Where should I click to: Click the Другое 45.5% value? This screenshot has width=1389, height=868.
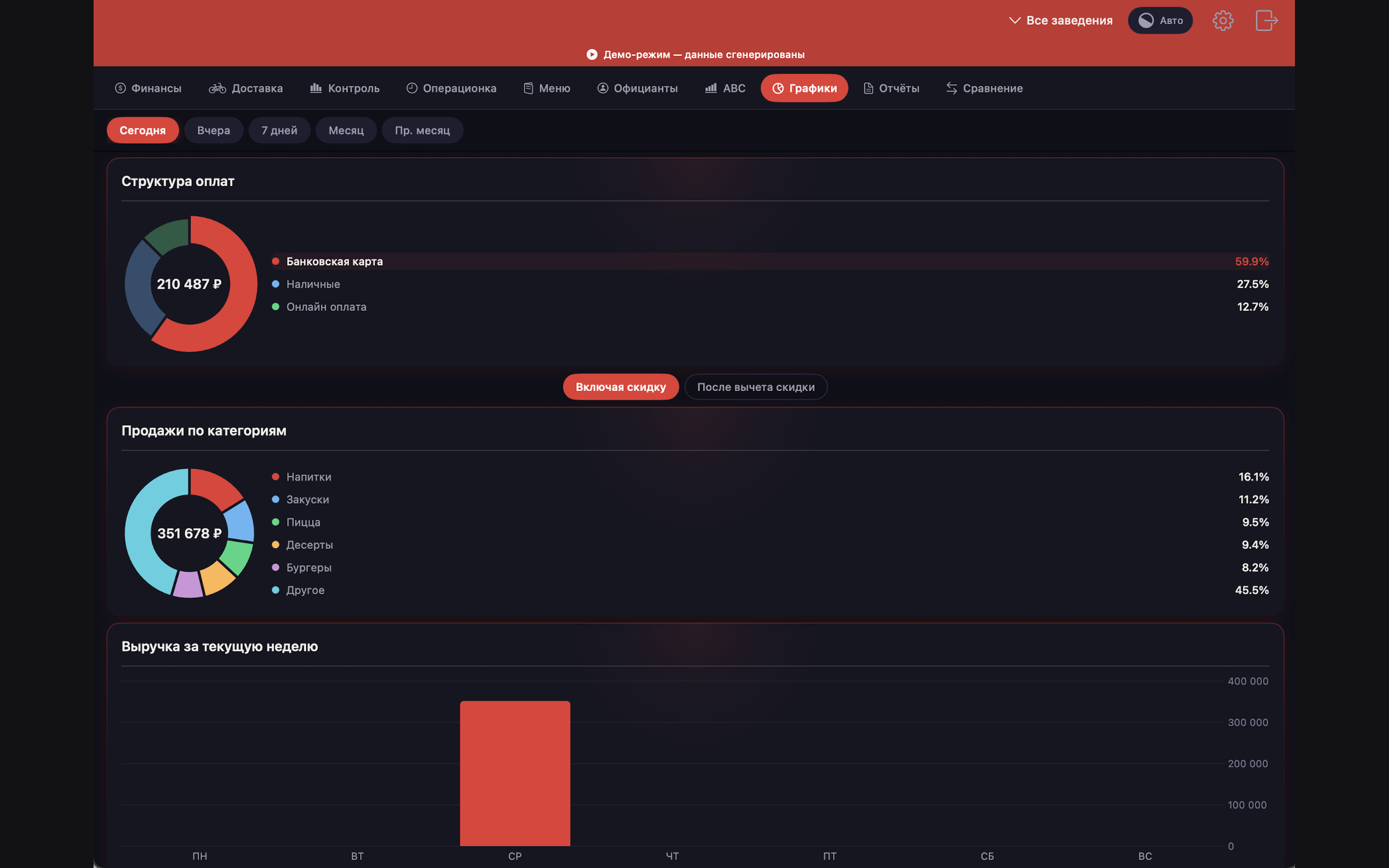click(1252, 590)
